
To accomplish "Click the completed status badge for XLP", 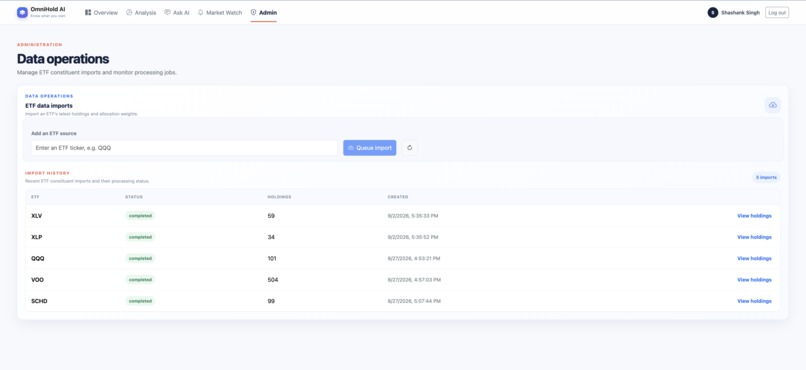I will click(140, 237).
